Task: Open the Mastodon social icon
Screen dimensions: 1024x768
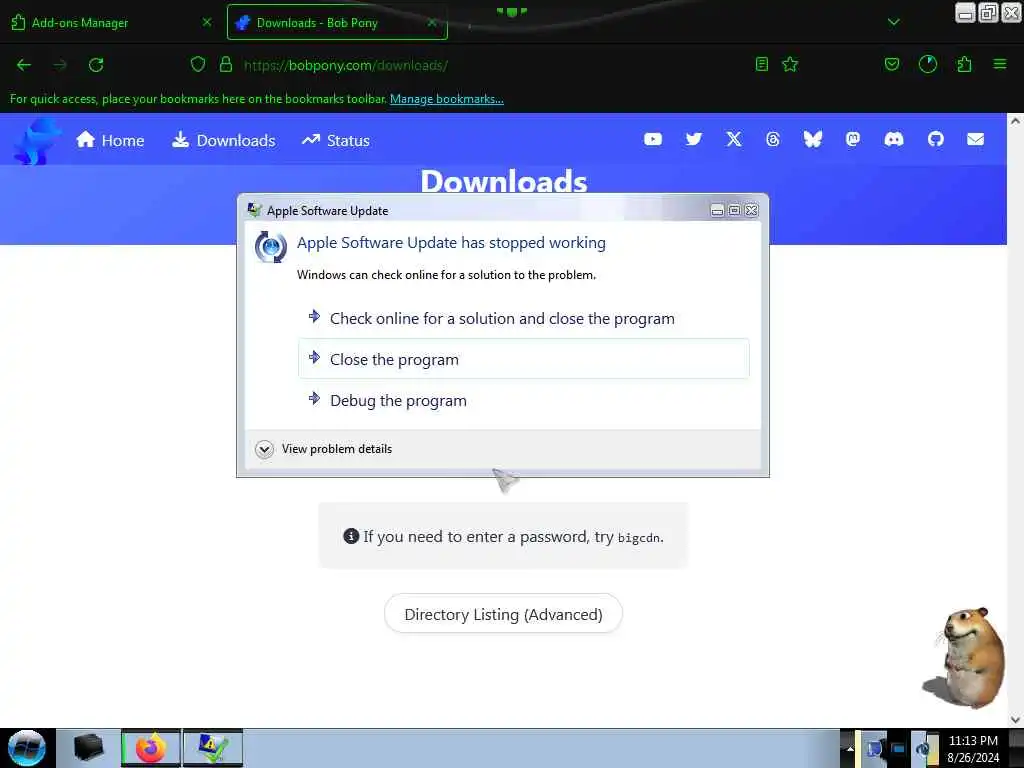Action: 853,139
